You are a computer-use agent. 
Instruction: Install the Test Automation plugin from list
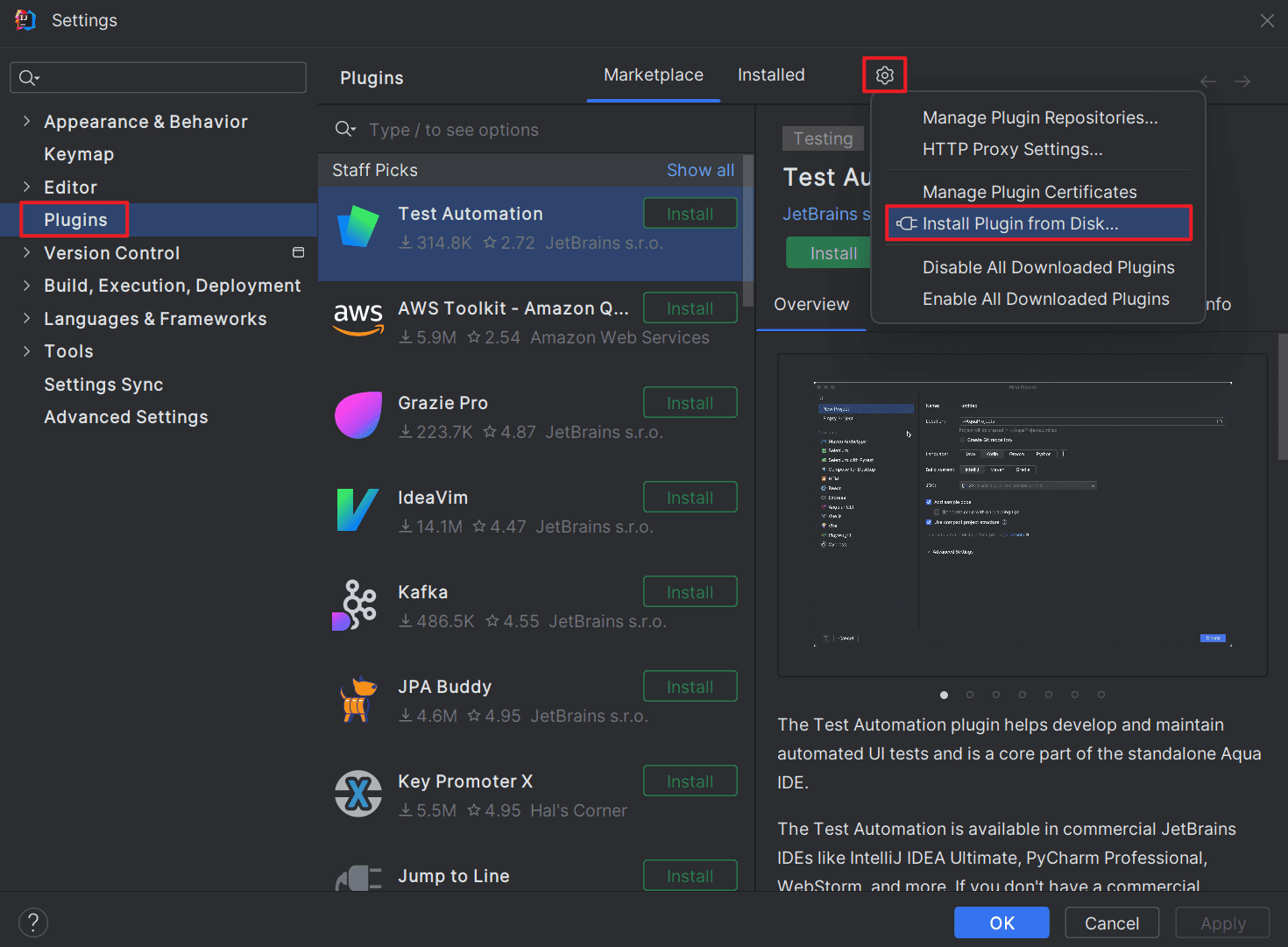690,214
